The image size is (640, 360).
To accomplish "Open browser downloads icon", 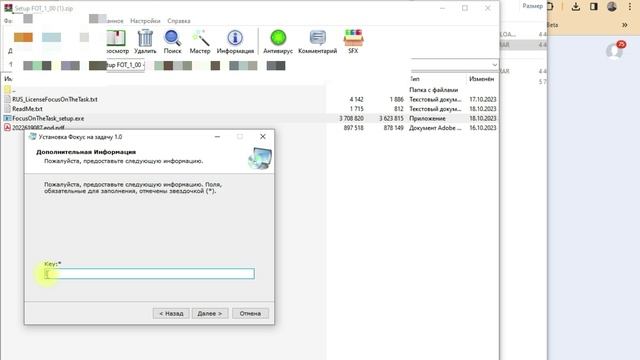I will tap(576, 7).
